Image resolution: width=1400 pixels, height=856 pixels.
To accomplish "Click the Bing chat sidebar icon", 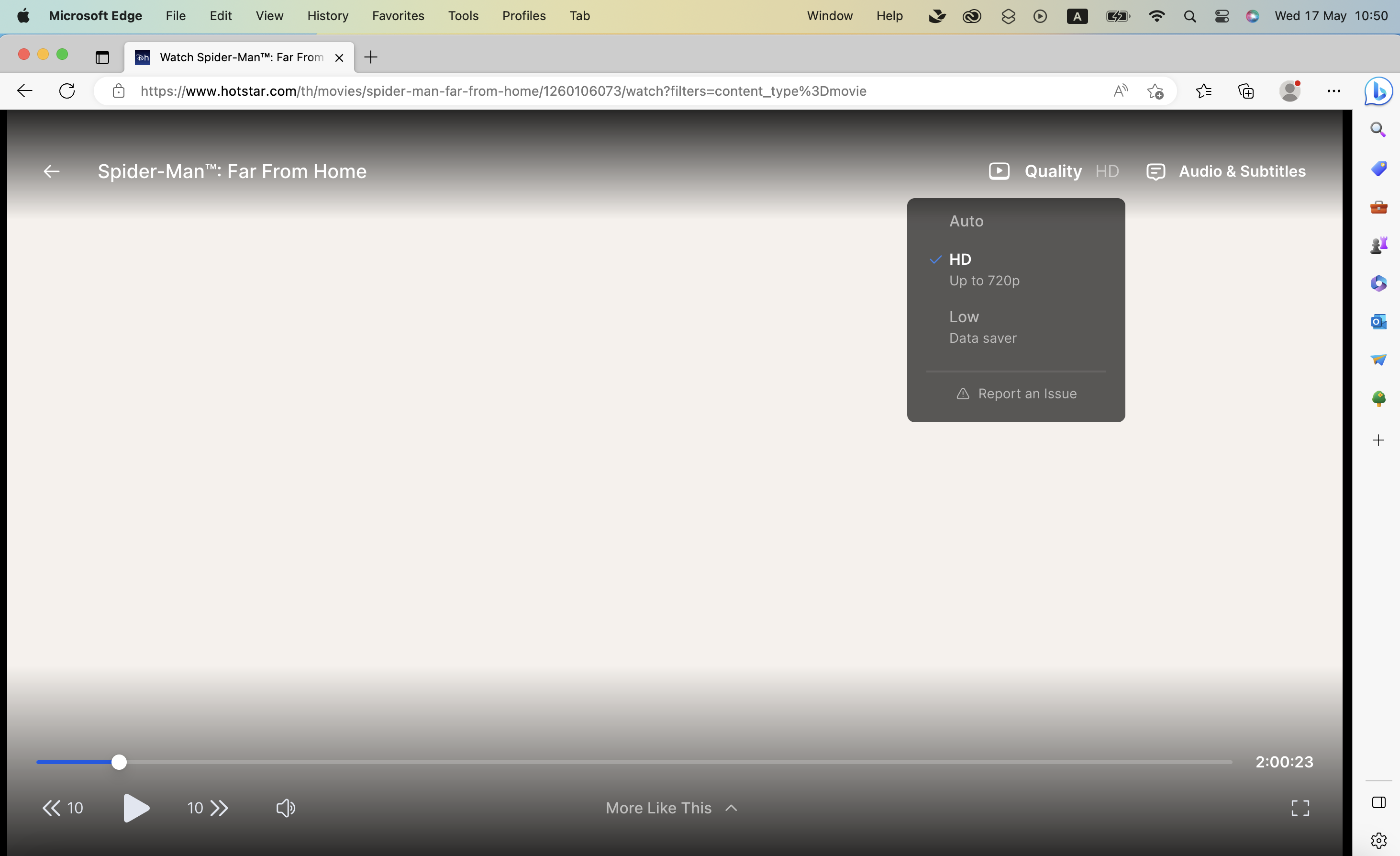I will (x=1378, y=91).
